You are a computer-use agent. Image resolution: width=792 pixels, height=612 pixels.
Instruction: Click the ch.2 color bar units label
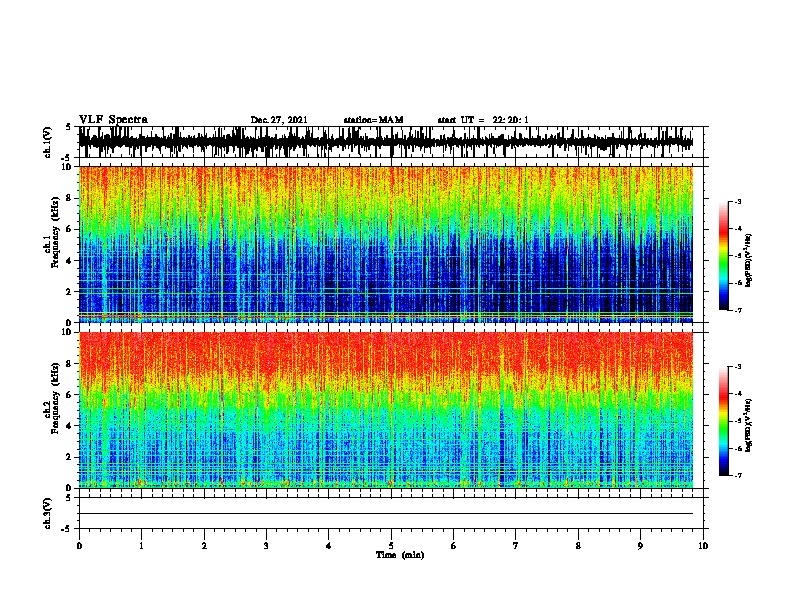pos(749,425)
